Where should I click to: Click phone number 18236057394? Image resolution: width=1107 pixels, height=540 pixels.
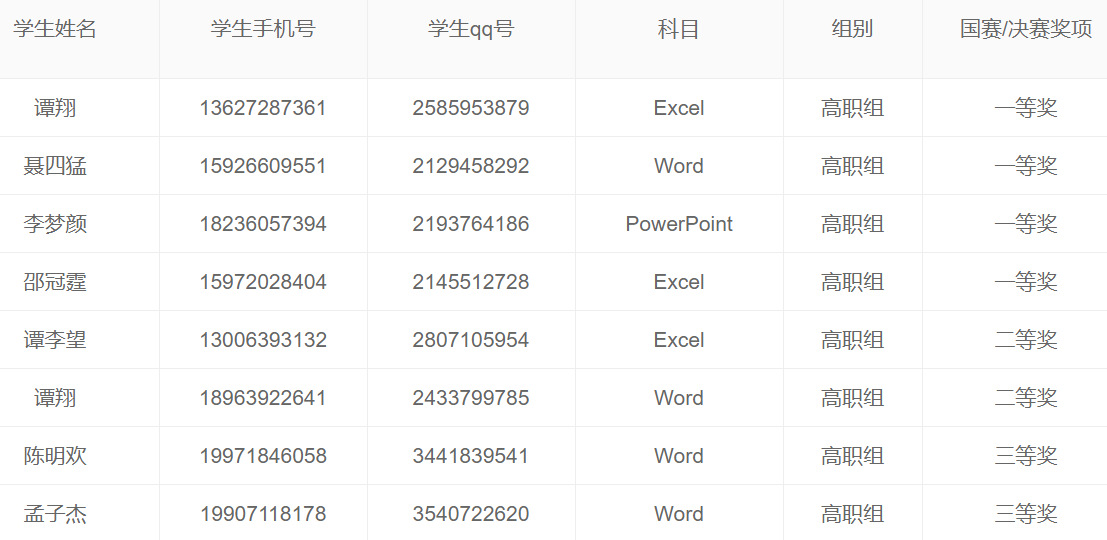pos(263,224)
